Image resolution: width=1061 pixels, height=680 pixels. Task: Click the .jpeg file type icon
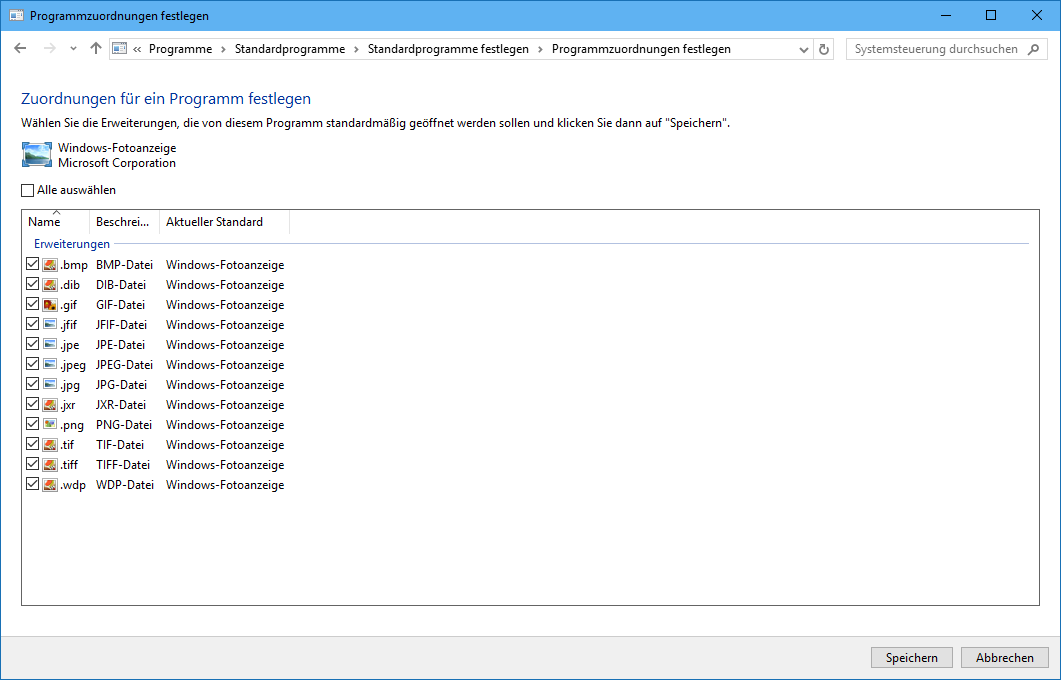49,365
